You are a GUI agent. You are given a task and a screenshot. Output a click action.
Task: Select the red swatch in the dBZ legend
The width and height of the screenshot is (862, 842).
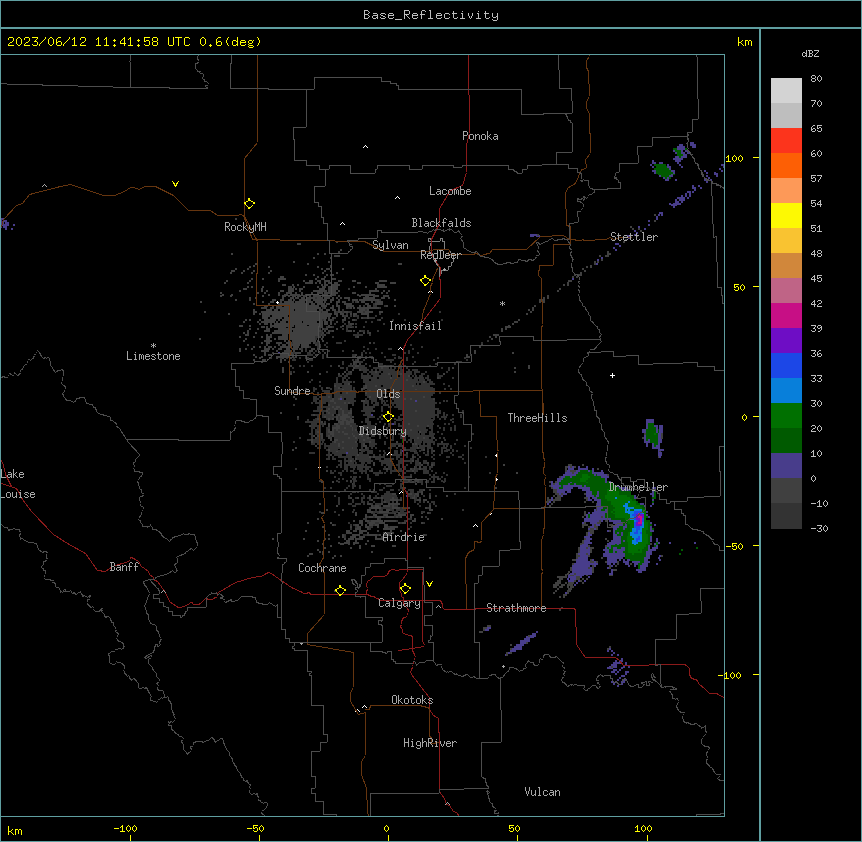click(786, 140)
